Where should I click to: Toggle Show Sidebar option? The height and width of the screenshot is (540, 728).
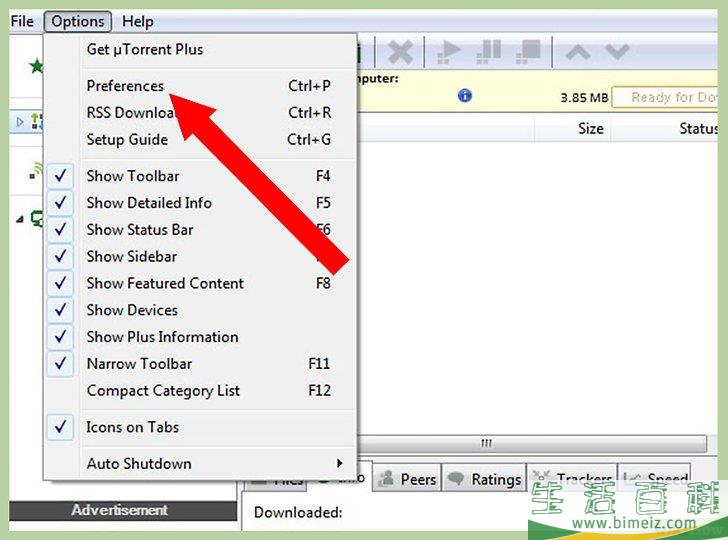coord(60,257)
